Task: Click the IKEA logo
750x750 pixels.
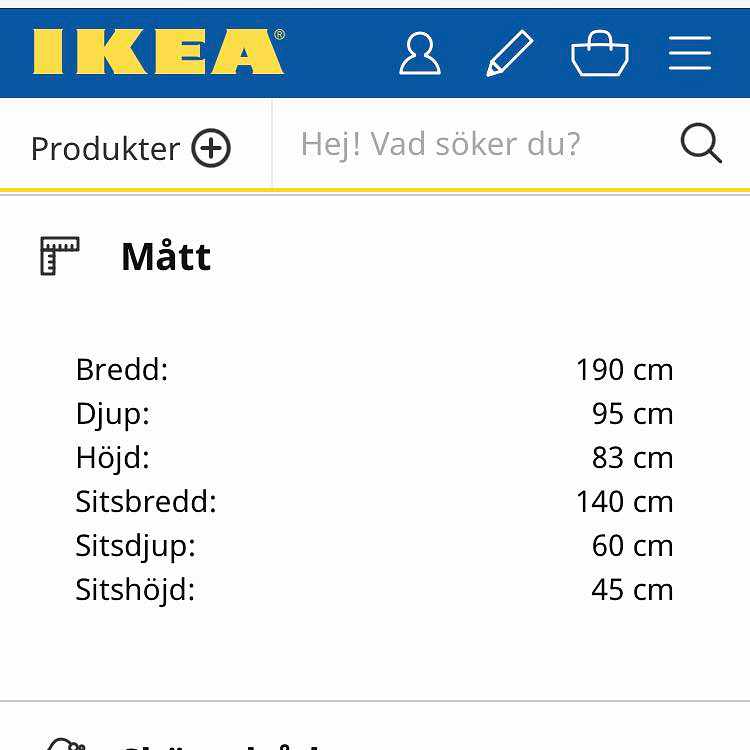Action: coord(158,52)
